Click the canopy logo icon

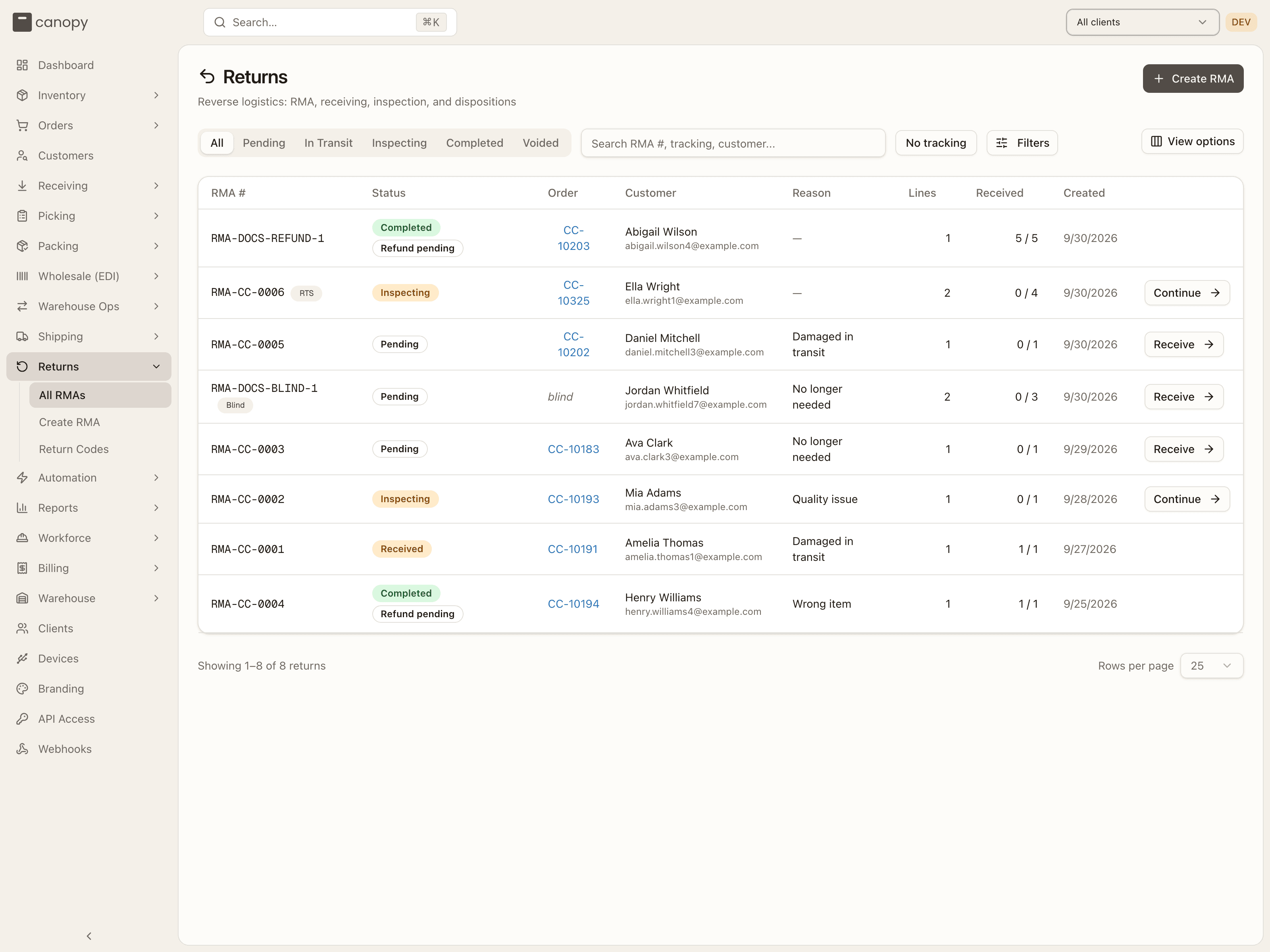pyautogui.click(x=22, y=22)
